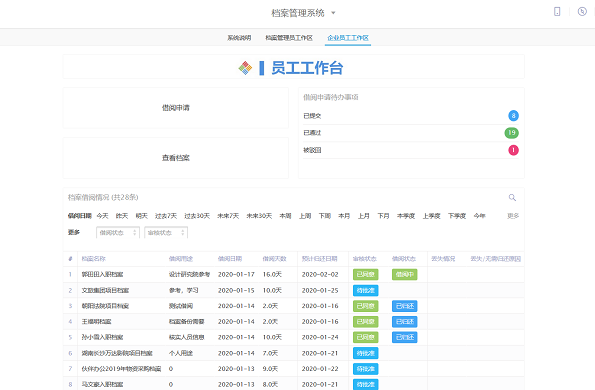Filter borrow date by 下季度
The width and height of the screenshot is (595, 390).
click(457, 216)
